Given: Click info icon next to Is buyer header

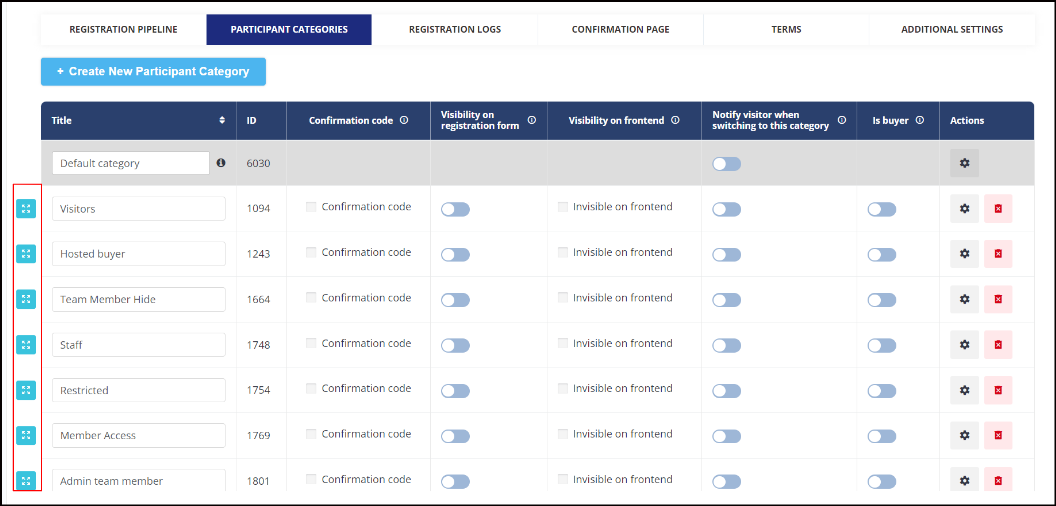Looking at the screenshot, I should click(920, 121).
